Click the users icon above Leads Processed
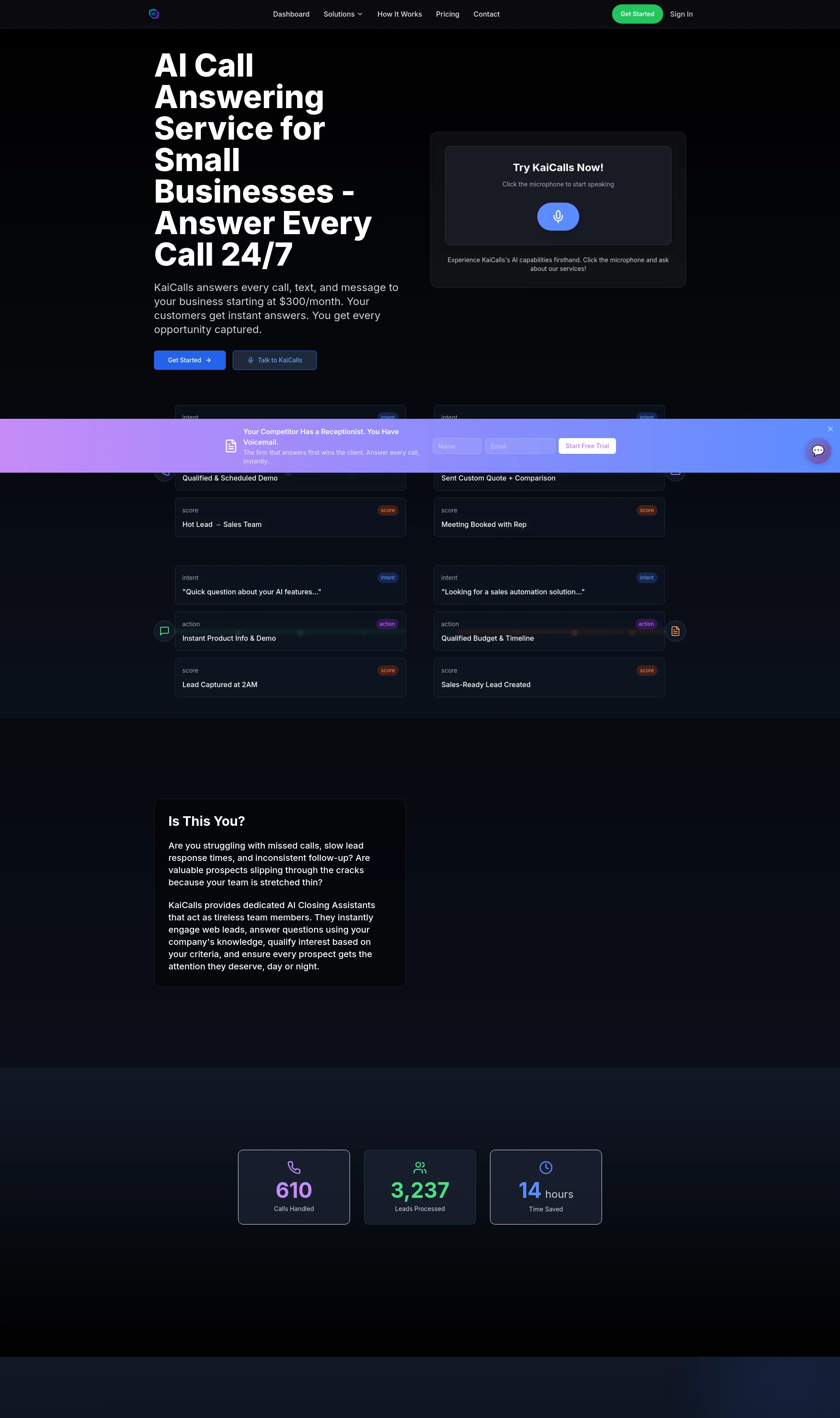Image resolution: width=840 pixels, height=1418 pixels. (x=420, y=1167)
